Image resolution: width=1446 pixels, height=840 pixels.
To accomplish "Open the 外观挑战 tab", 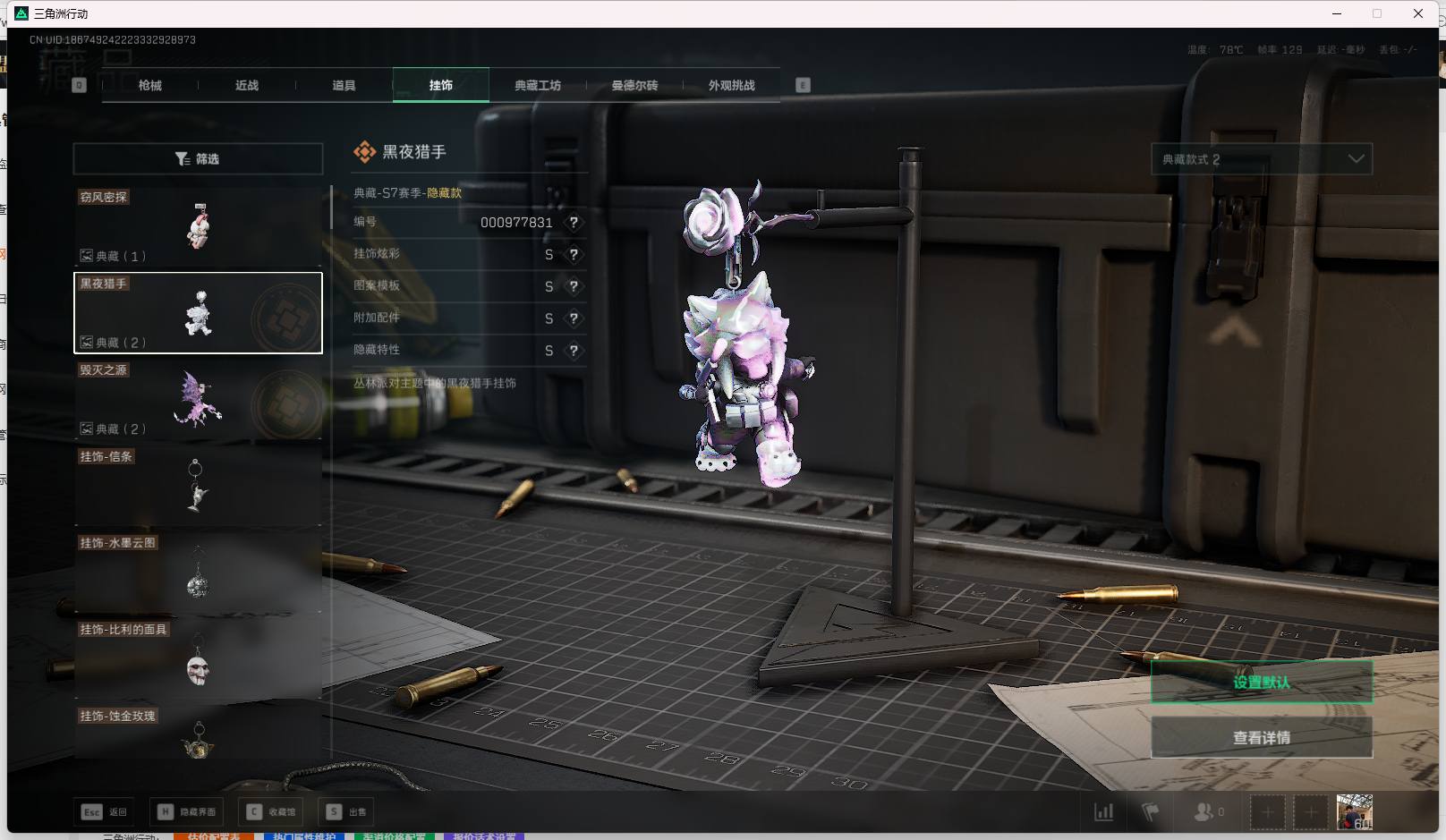I will pos(731,86).
